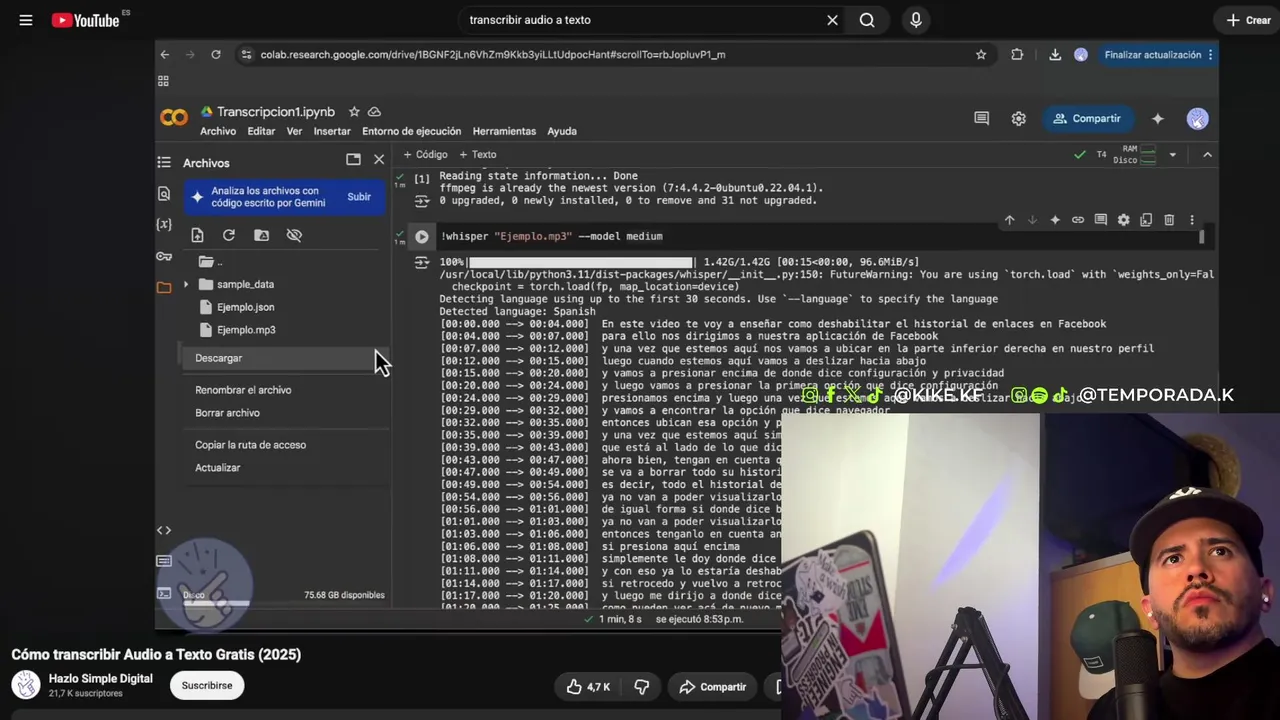This screenshot has height=720, width=1280.
Task: Select the Ejemplo.json file
Action: point(245,307)
